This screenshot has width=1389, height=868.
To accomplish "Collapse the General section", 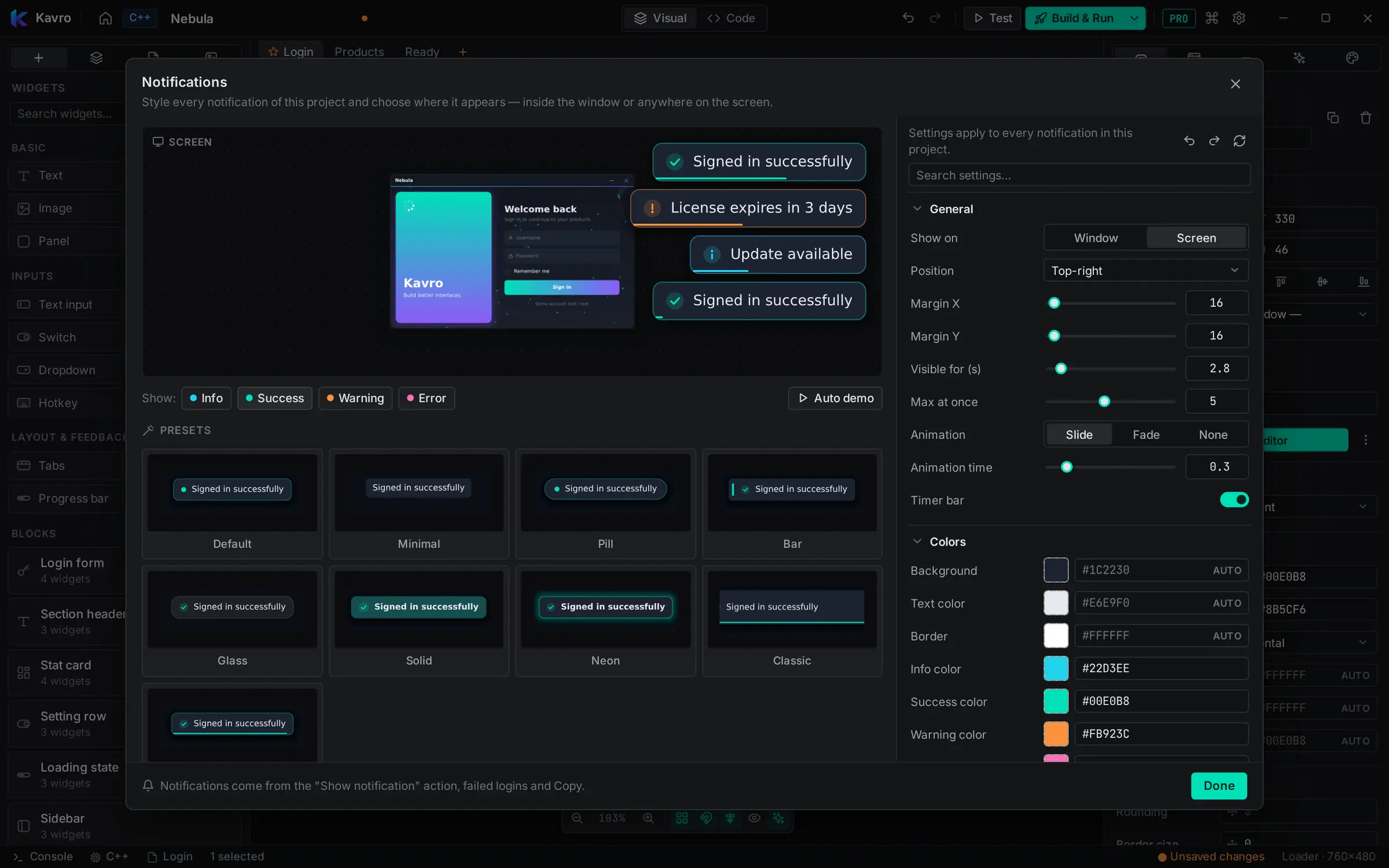I will click(x=917, y=208).
